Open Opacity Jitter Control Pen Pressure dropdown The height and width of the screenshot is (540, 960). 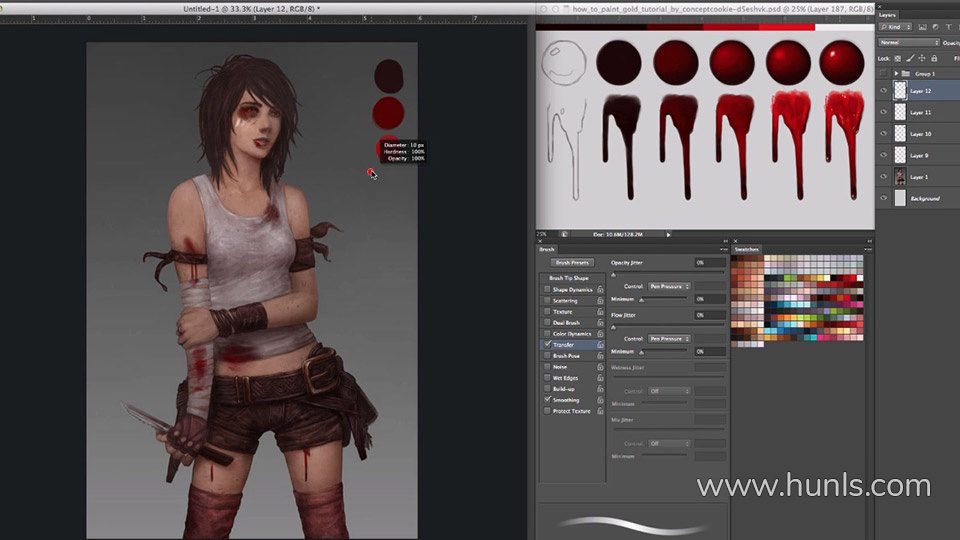tap(669, 286)
